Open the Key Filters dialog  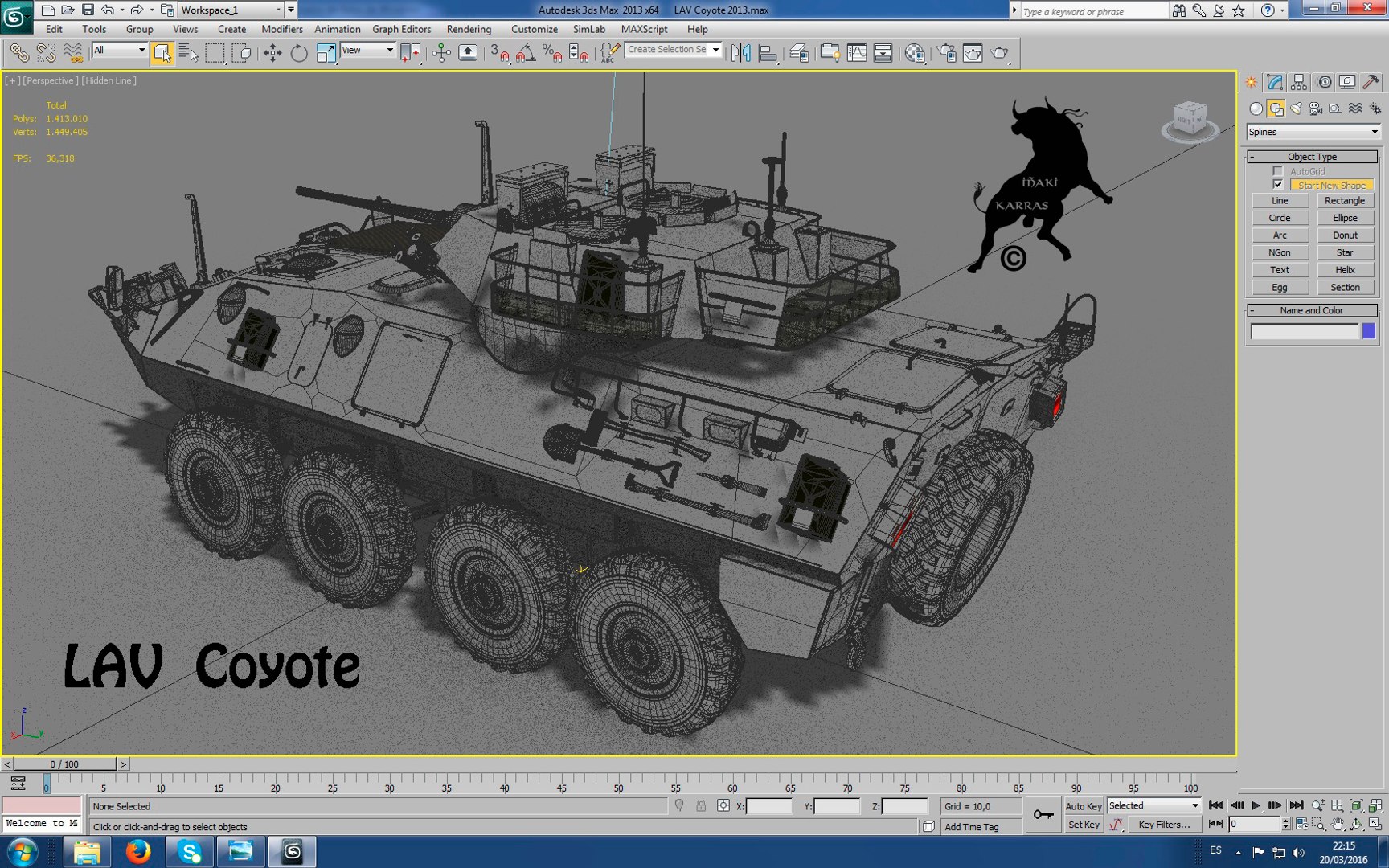pyautogui.click(x=1164, y=825)
